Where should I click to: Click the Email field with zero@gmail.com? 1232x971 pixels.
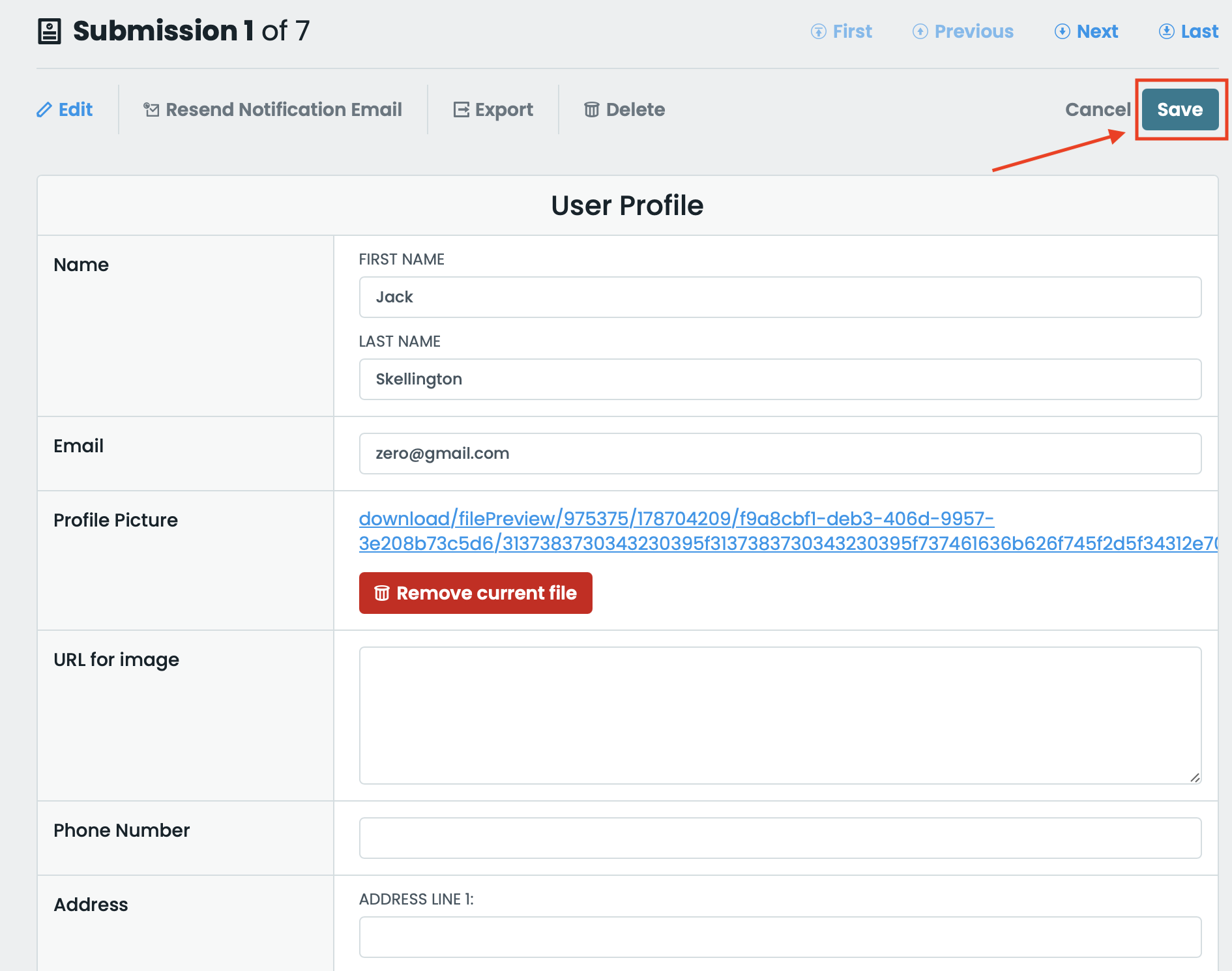[780, 454]
